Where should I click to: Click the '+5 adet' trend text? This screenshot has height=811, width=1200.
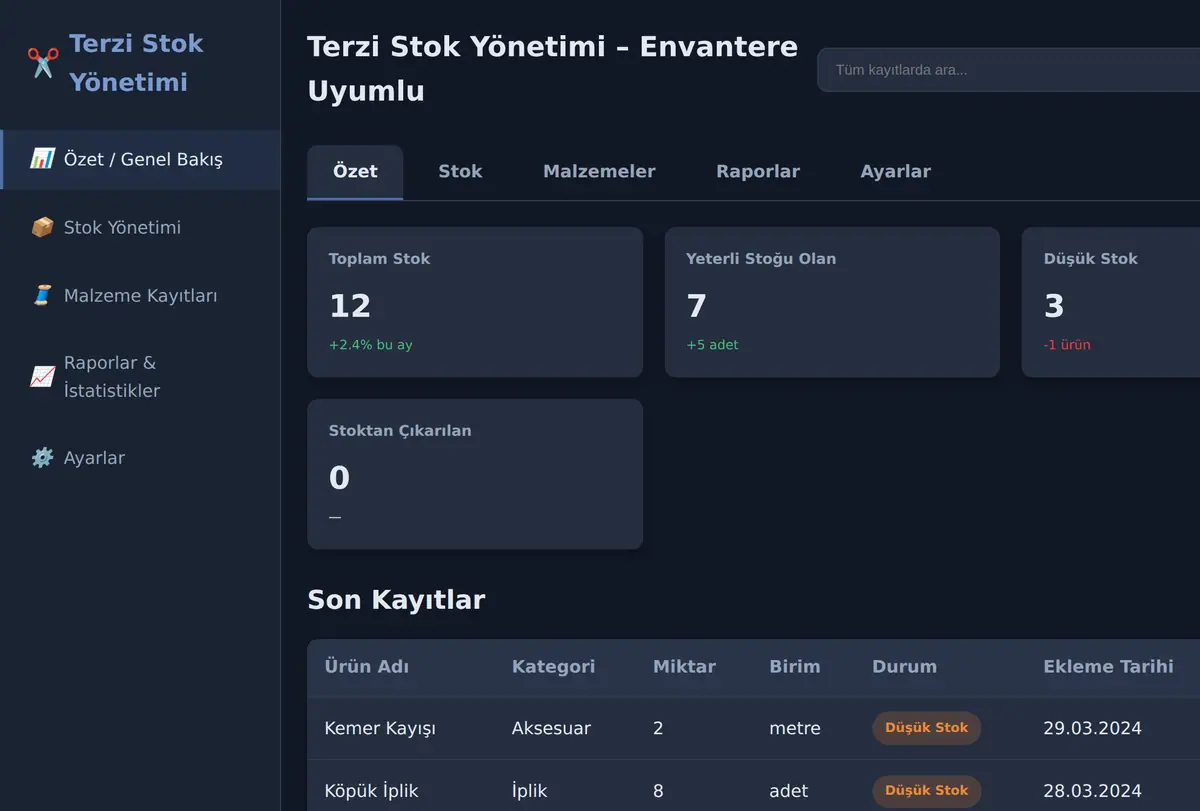712,345
